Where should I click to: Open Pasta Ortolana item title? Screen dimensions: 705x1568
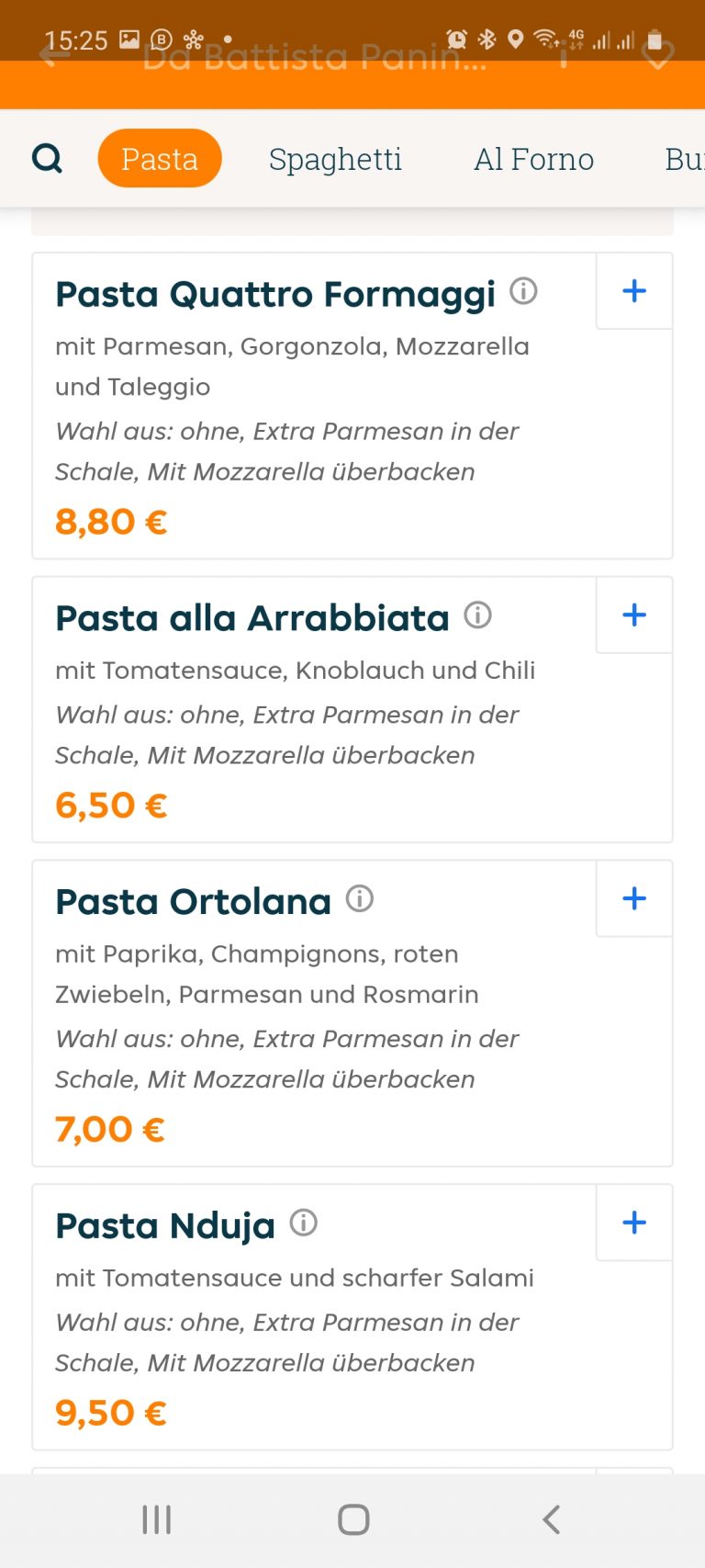193,902
